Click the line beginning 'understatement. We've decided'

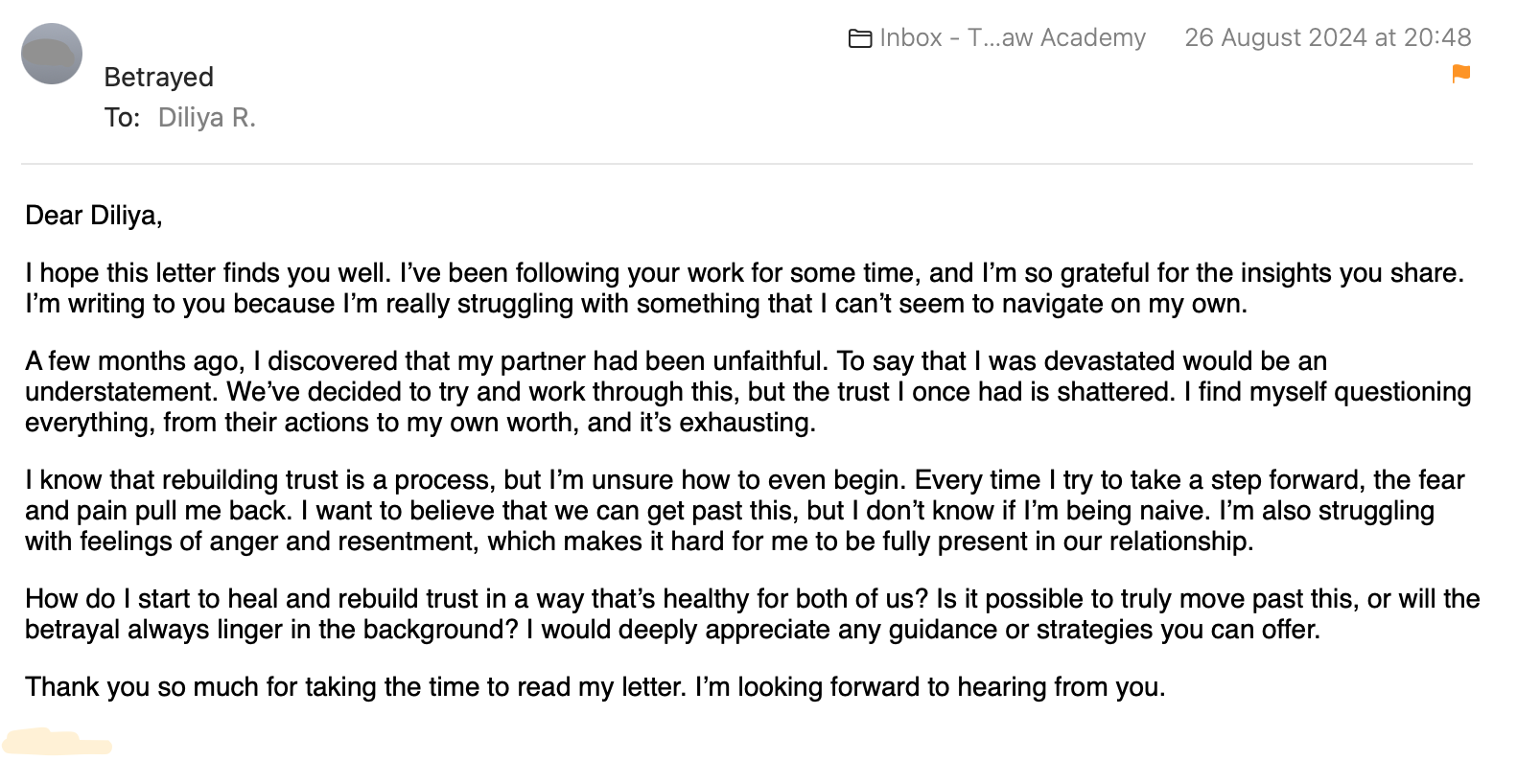(x=748, y=392)
